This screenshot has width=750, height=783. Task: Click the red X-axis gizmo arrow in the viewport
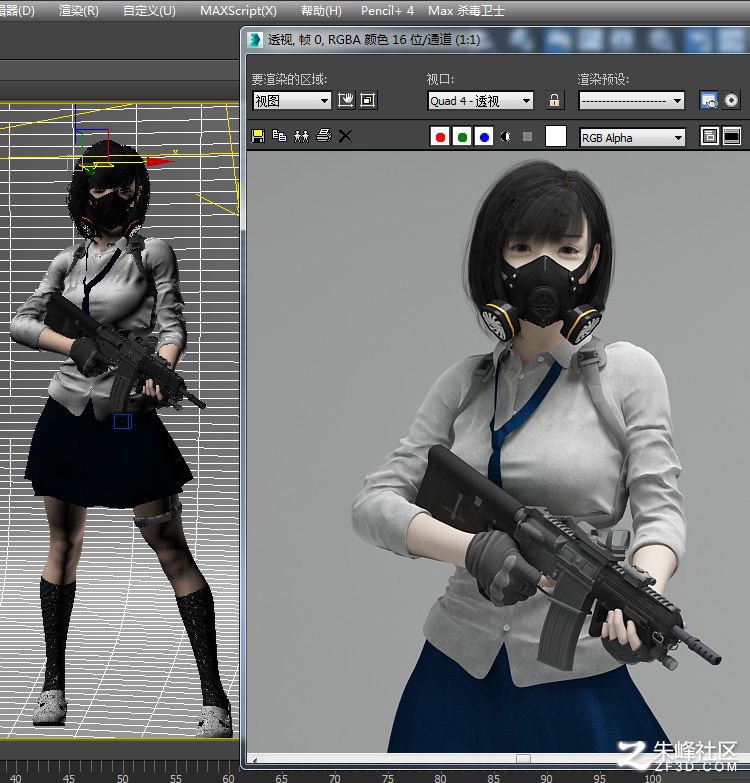point(160,161)
